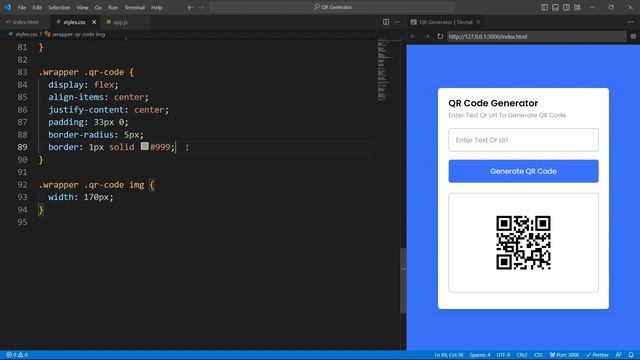This screenshot has height=360, width=640.
Task: Toggle the bottom panel layout icon
Action: click(x=555, y=7)
